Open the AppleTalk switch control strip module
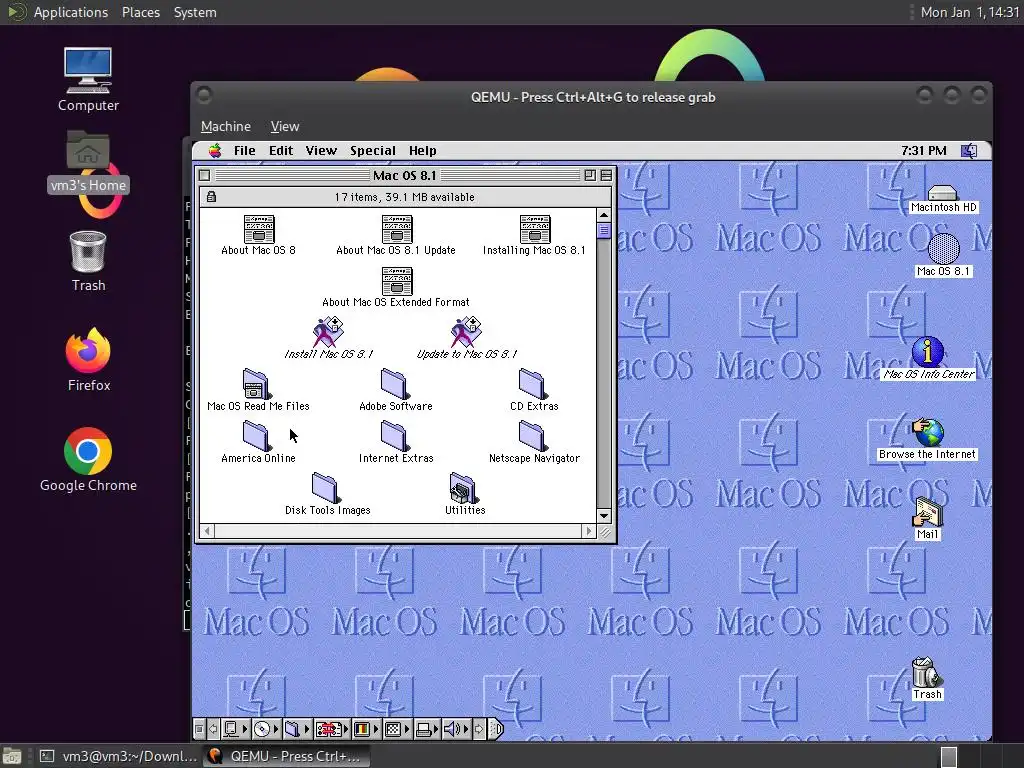This screenshot has width=1024, height=768. point(236,729)
